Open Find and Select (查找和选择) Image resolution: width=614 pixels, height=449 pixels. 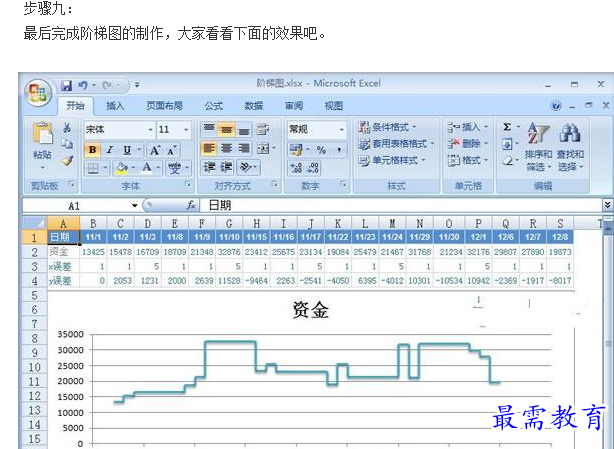[570, 147]
